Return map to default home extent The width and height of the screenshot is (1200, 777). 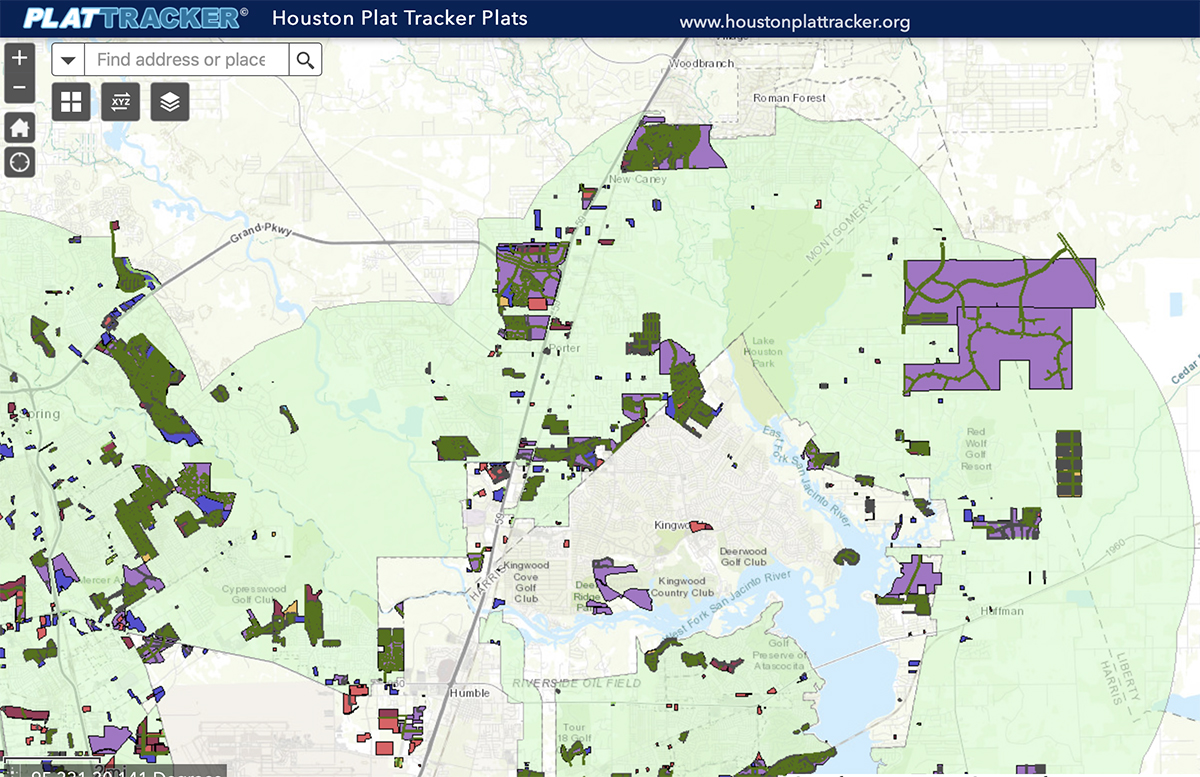tap(20, 127)
